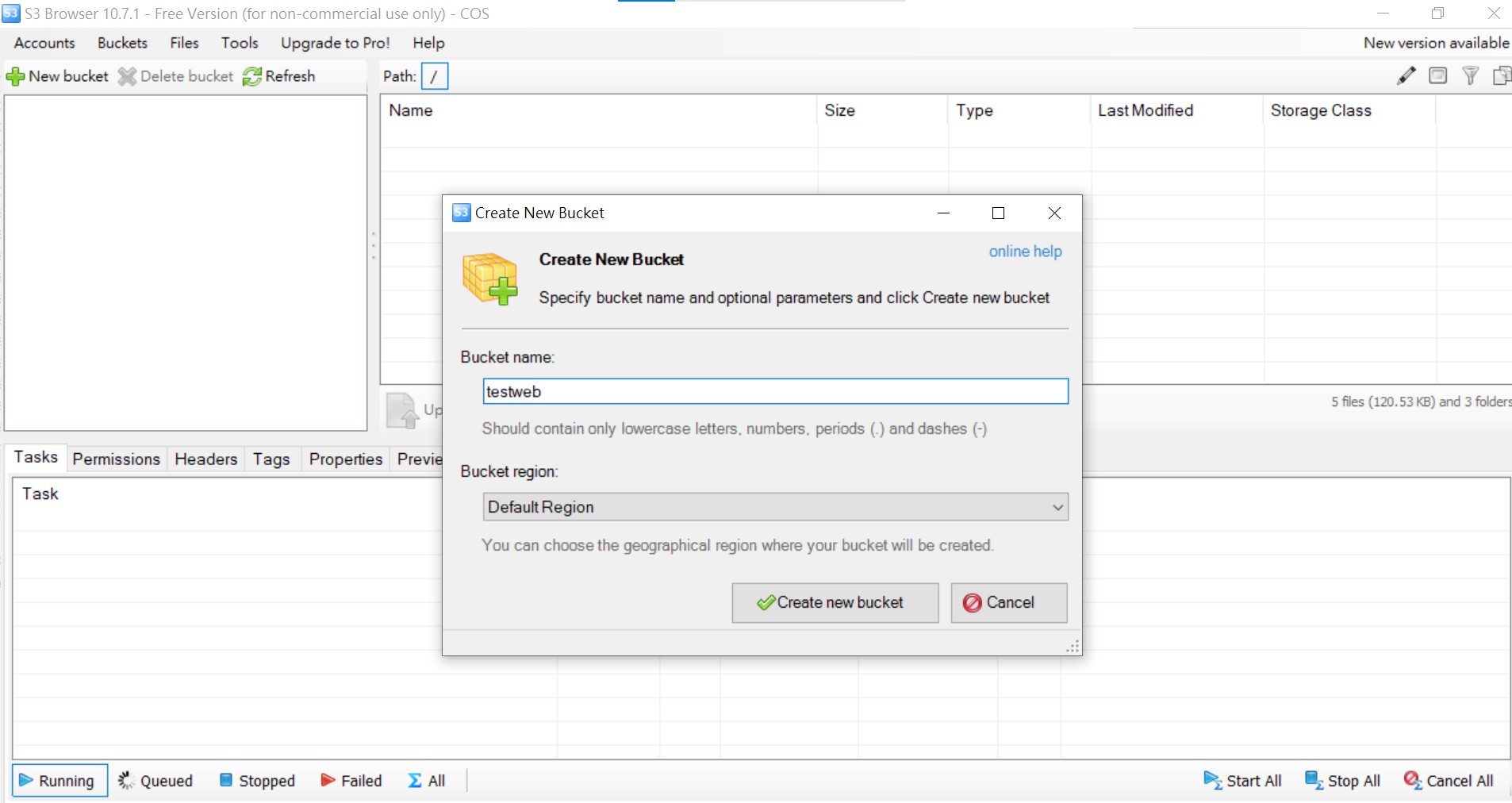Click the Create New Bucket dialog title icon
The height and width of the screenshot is (803, 1512).
tap(461, 213)
